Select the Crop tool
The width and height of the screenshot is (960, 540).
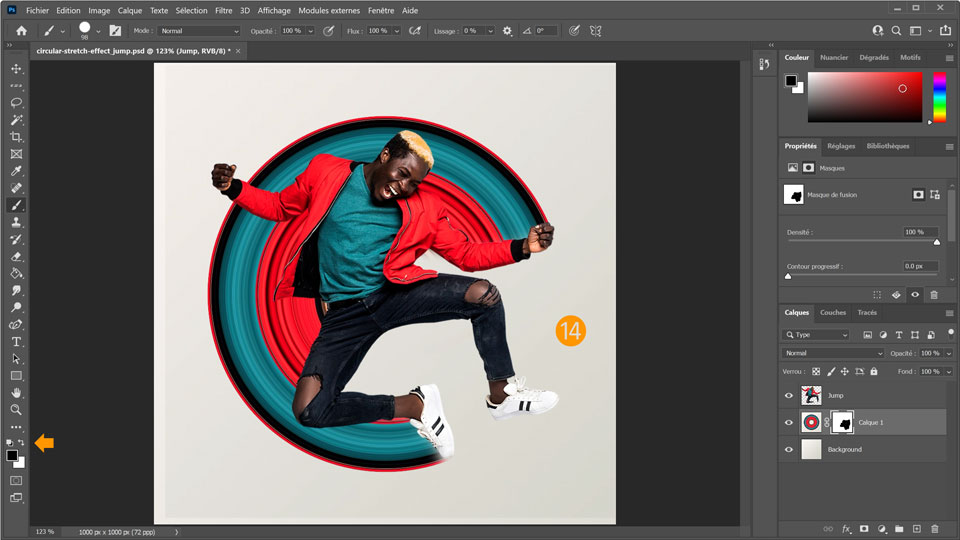pos(16,136)
